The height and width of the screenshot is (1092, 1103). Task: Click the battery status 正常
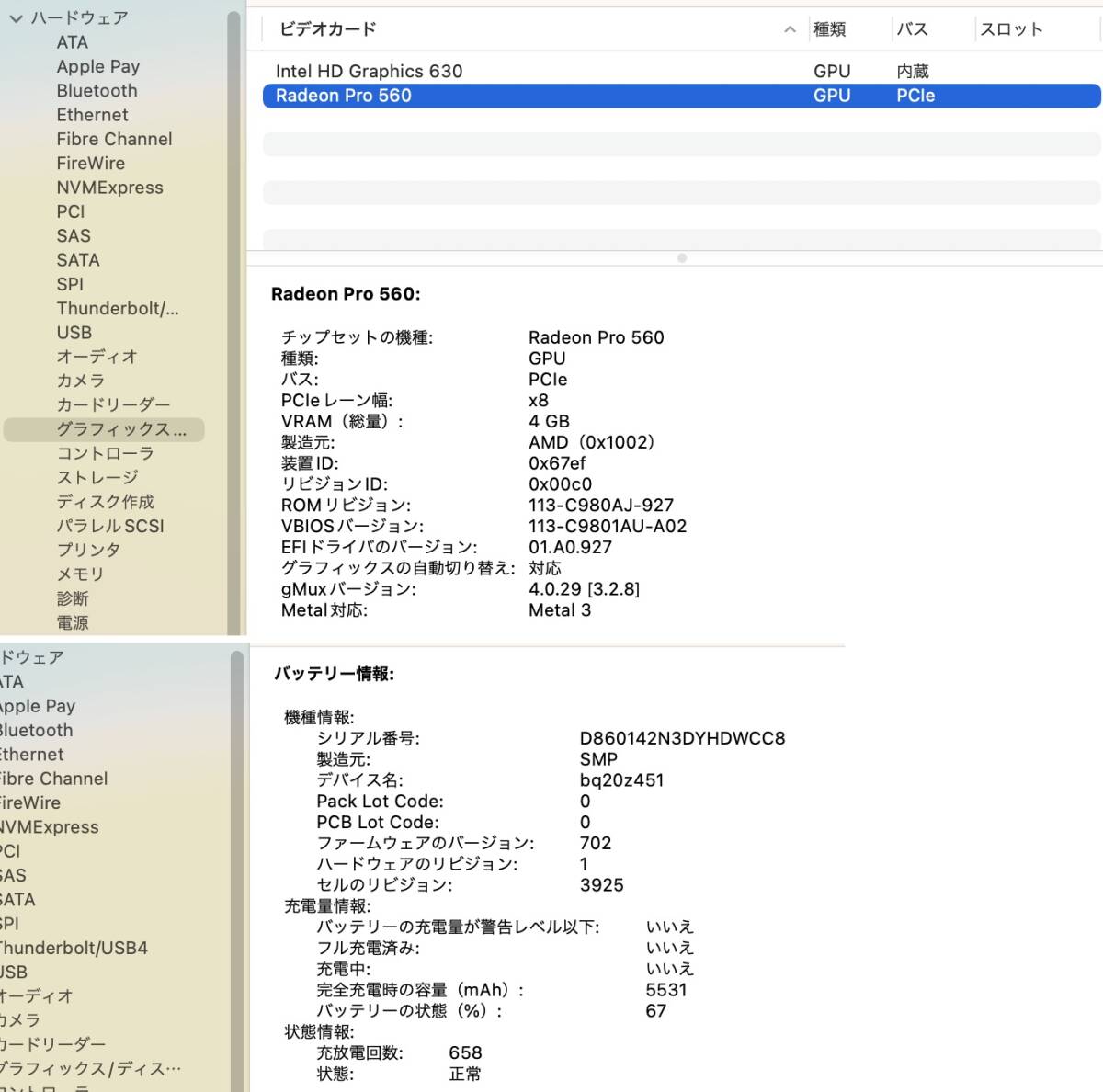465,1075
